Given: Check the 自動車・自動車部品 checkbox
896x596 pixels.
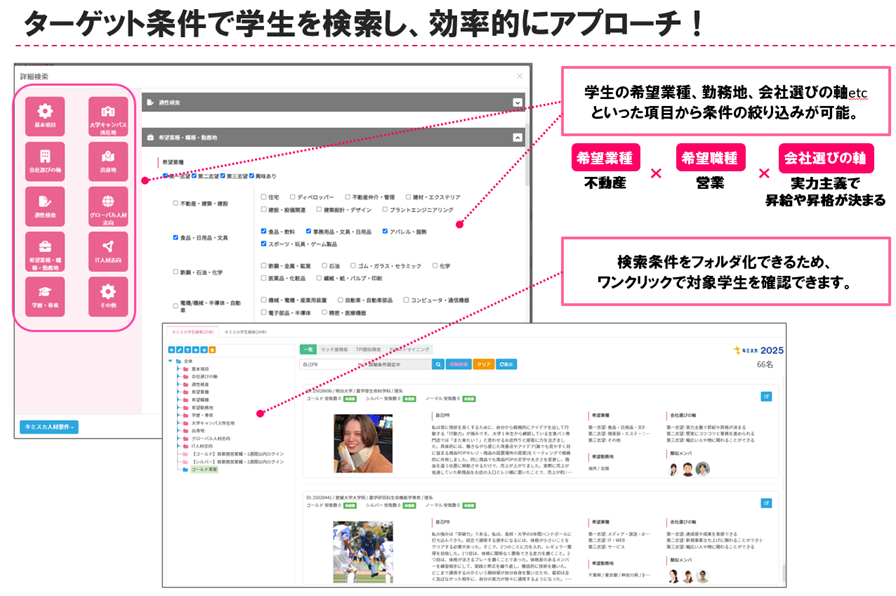Looking at the screenshot, I should pyautogui.click(x=340, y=299).
